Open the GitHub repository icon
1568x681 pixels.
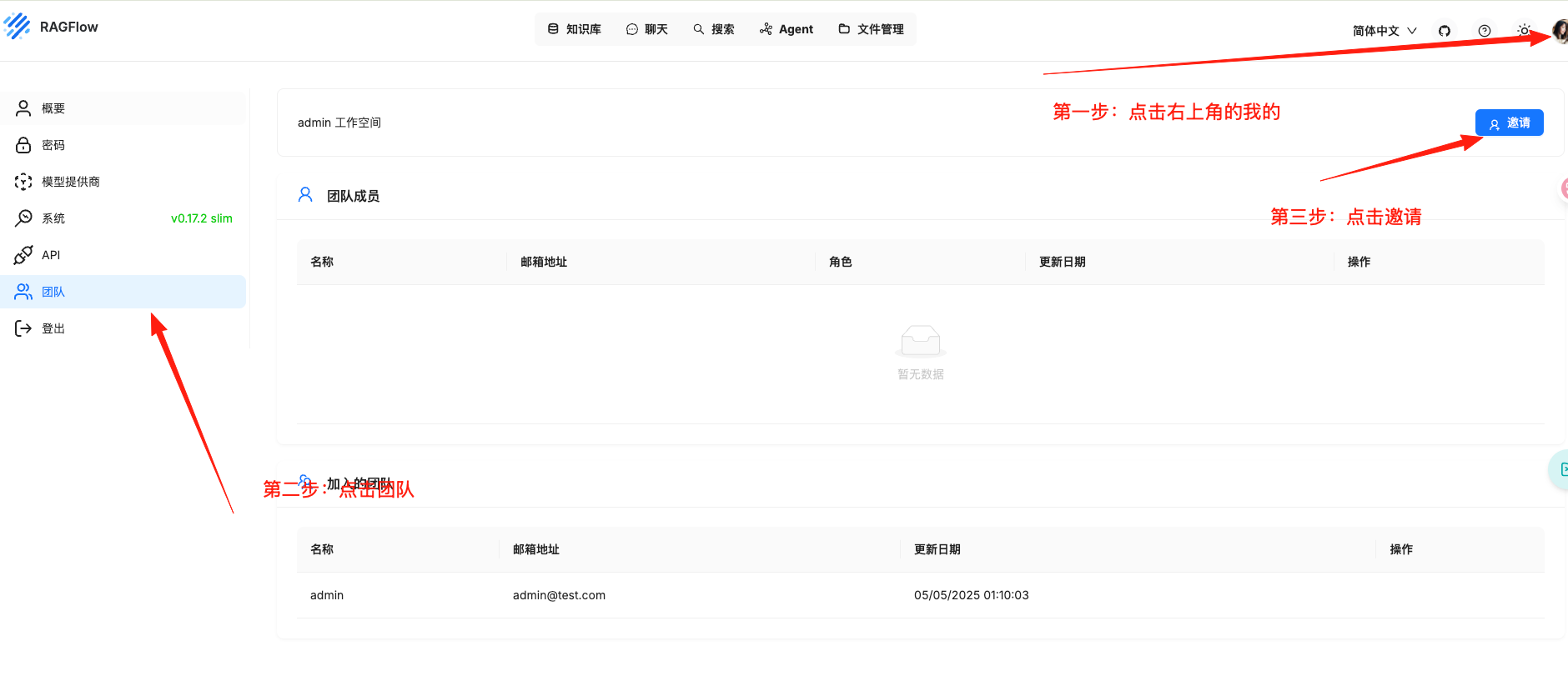click(x=1445, y=31)
